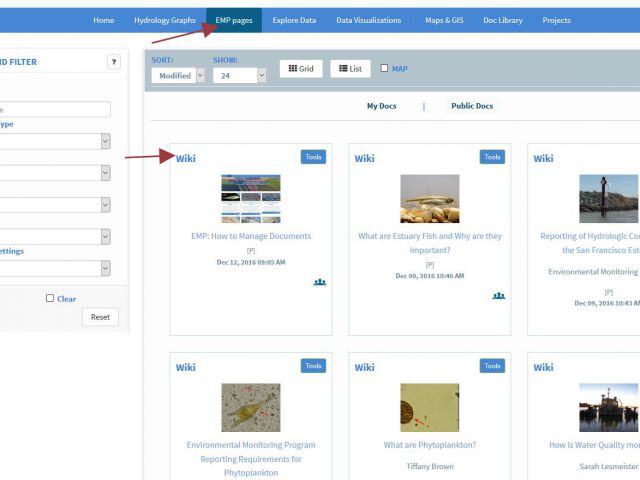Screen dimensions: 640x480
Task: Open What are Estuary Fish and Why link
Action: pos(430,243)
